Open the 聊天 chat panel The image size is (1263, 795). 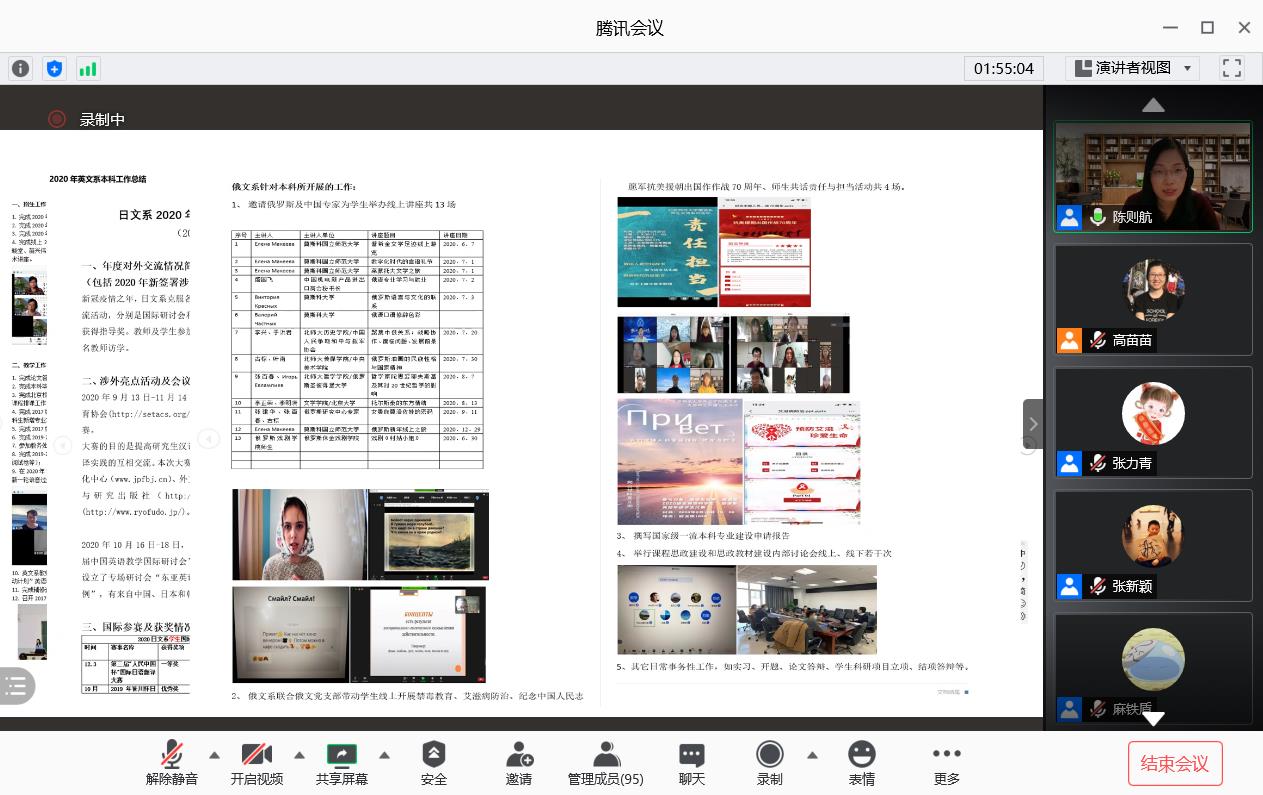click(x=692, y=763)
